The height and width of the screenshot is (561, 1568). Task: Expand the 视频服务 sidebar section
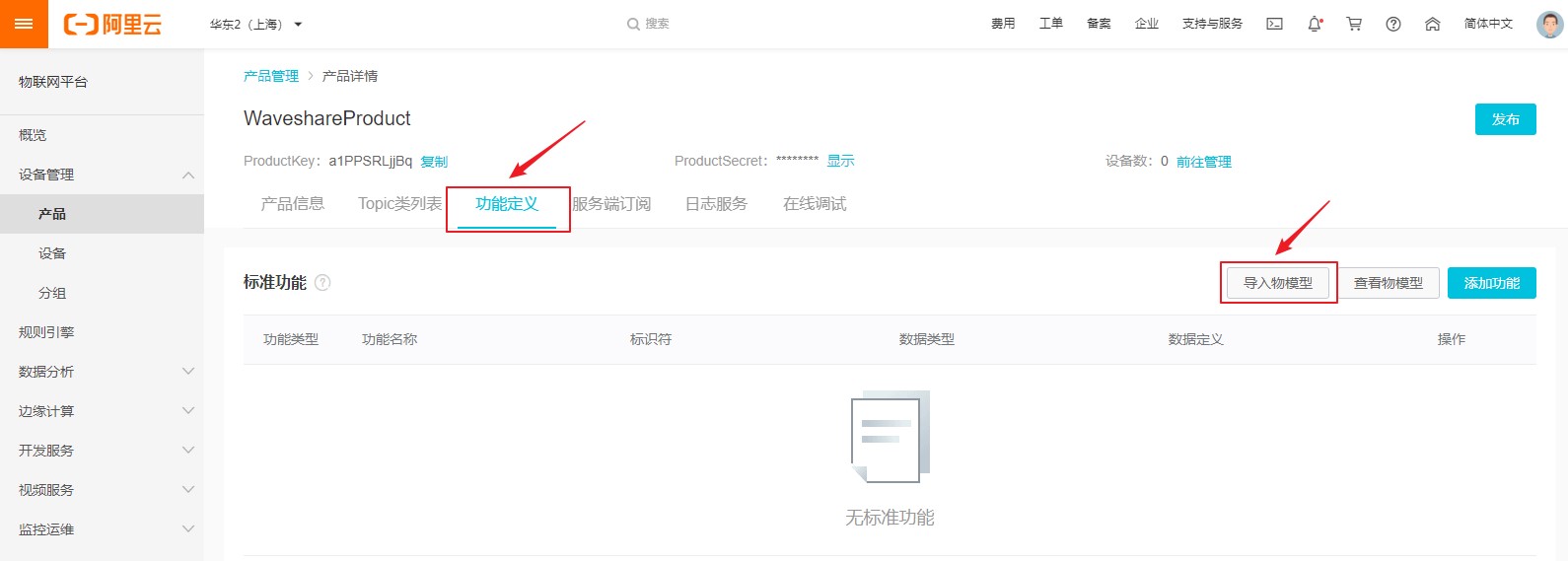pos(188,490)
